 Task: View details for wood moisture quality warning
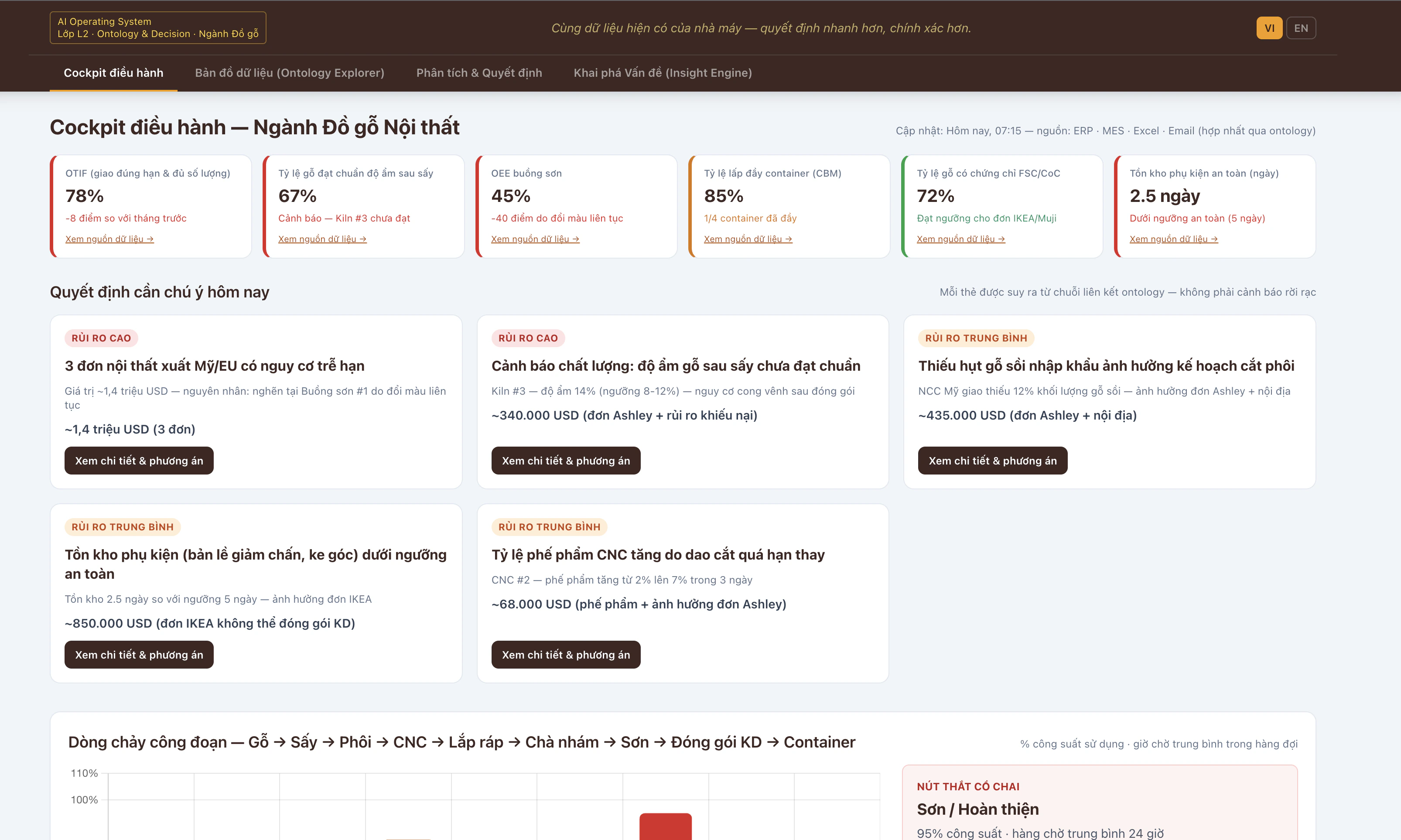click(565, 461)
